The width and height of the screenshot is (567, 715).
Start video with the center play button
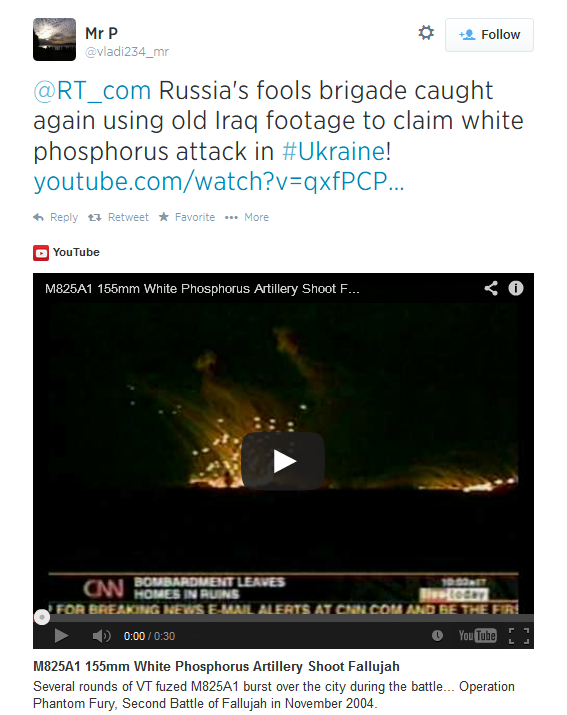click(x=283, y=461)
